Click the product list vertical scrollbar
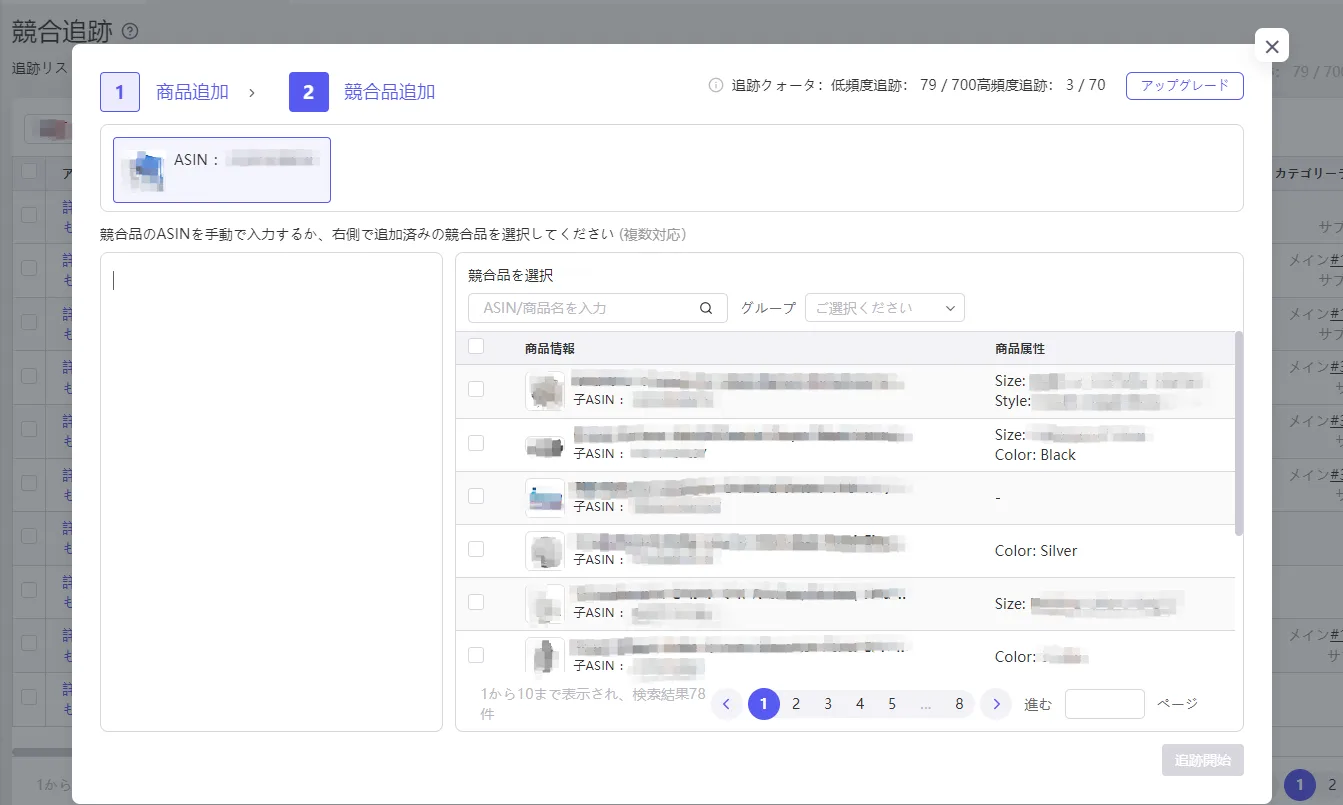Viewport: 1343px width, 805px height. (1239, 434)
